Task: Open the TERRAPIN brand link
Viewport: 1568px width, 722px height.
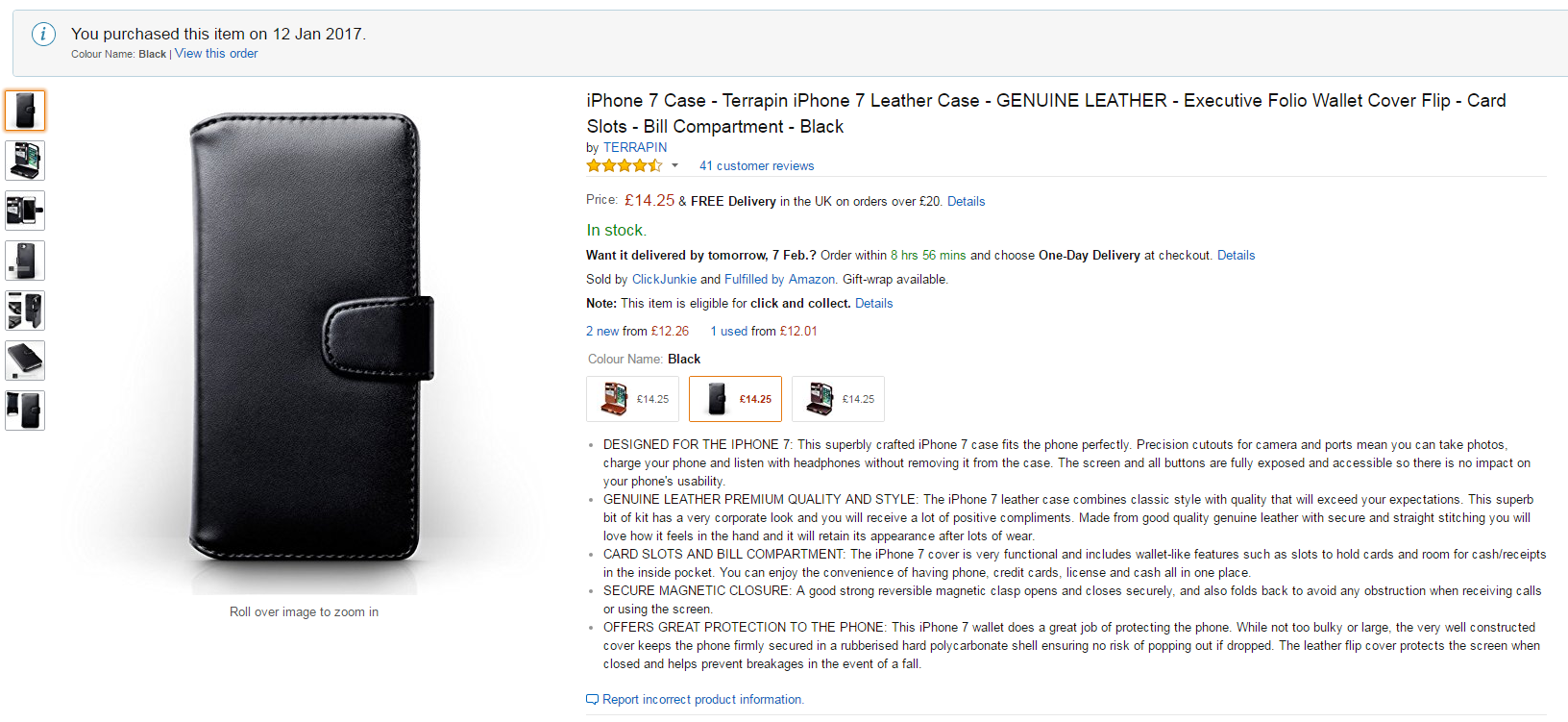Action: [635, 147]
